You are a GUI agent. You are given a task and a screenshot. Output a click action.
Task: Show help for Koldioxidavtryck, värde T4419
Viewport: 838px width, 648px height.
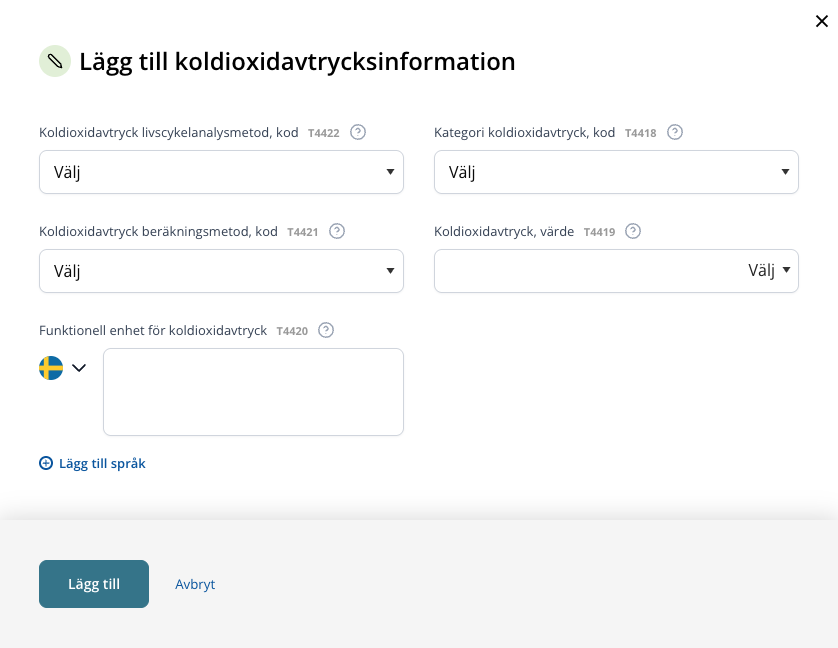point(633,231)
